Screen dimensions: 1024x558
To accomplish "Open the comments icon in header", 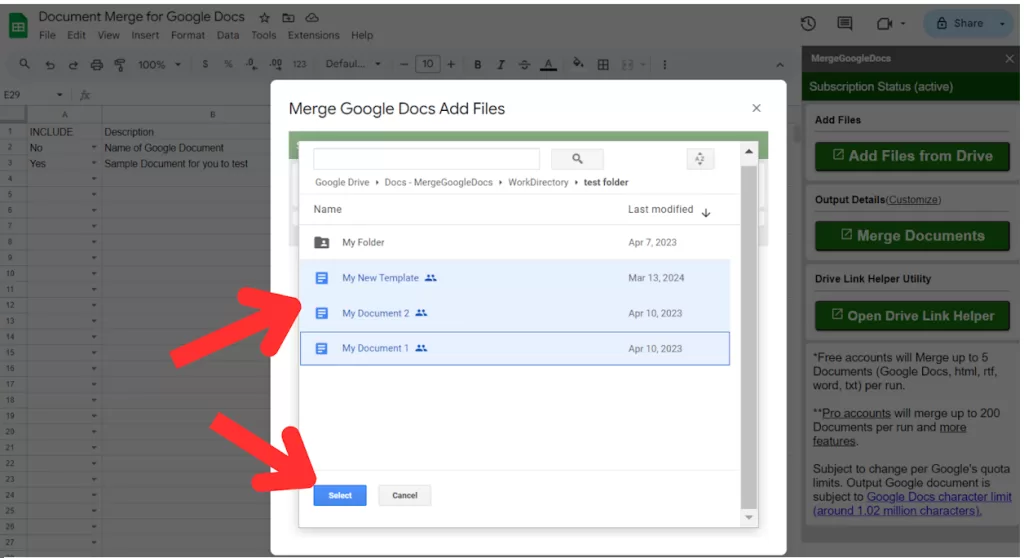I will [845, 24].
